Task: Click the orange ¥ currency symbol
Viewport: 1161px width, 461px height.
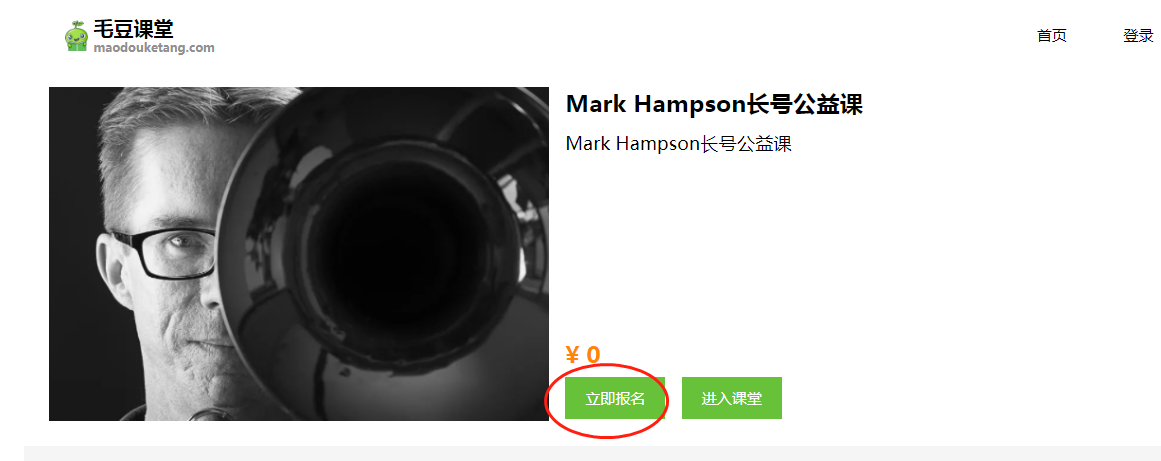Action: [572, 355]
